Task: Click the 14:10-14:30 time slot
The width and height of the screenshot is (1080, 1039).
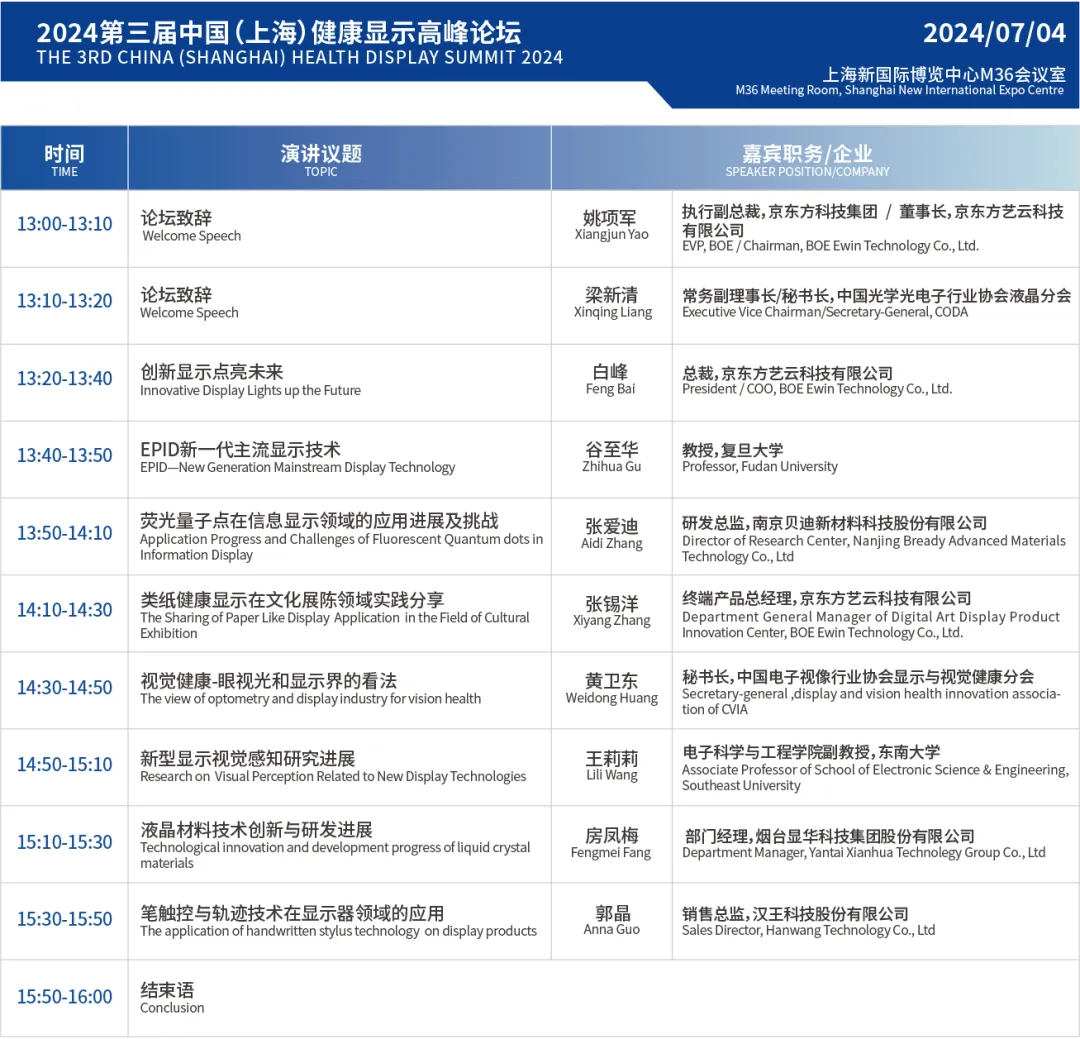Action: [x=64, y=610]
